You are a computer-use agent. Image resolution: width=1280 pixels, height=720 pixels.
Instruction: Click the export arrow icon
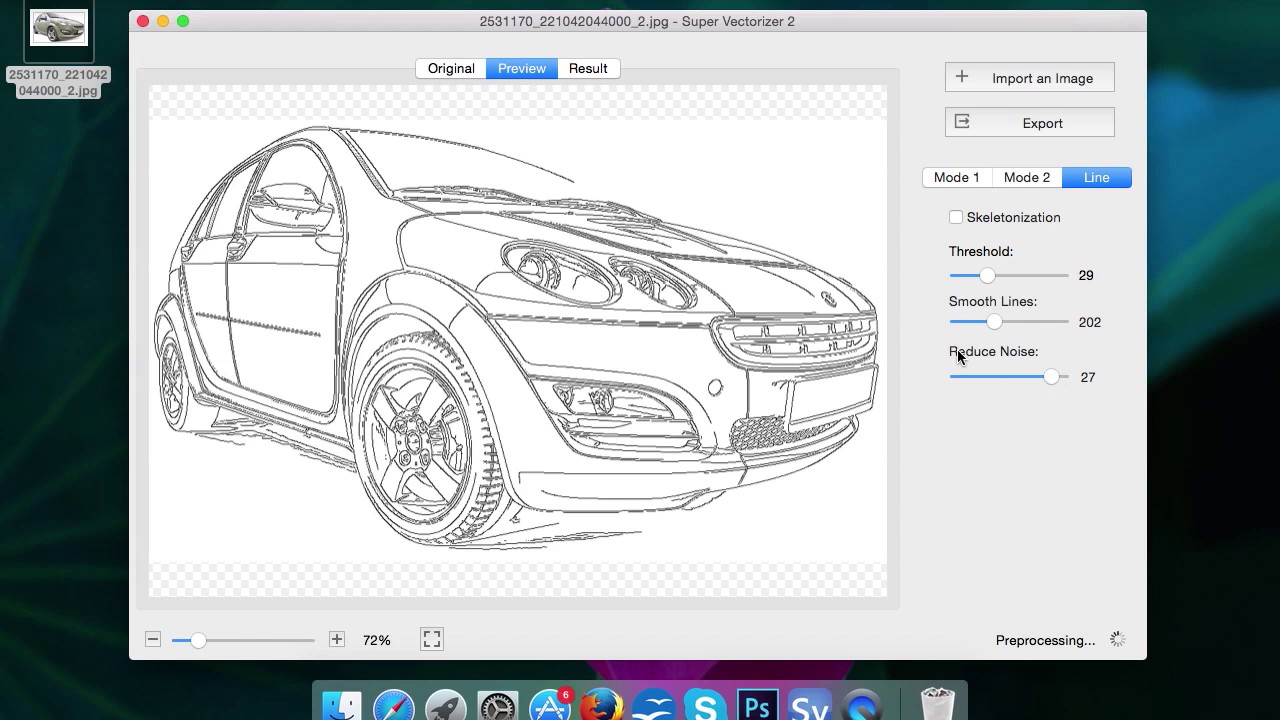point(961,121)
